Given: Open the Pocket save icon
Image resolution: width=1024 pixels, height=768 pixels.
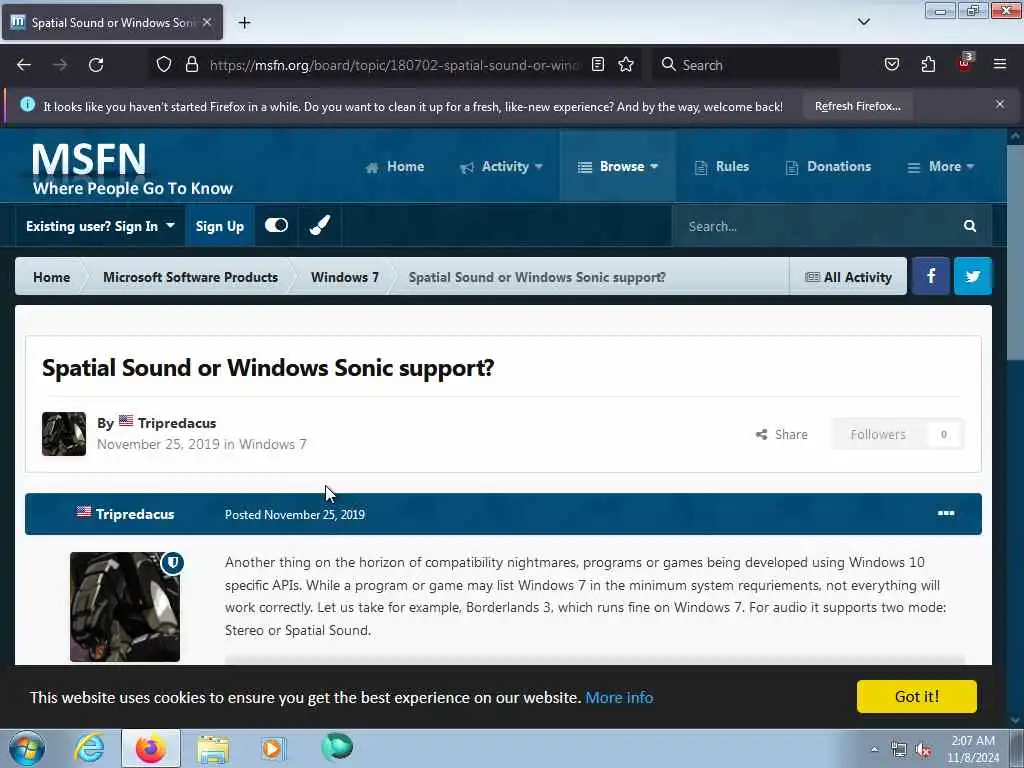Looking at the screenshot, I should (x=891, y=64).
